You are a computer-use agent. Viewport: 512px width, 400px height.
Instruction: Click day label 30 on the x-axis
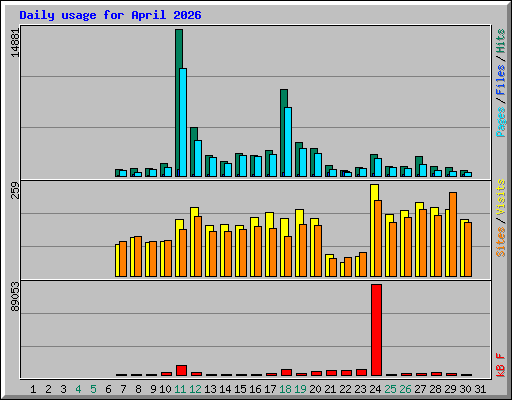click(465, 389)
